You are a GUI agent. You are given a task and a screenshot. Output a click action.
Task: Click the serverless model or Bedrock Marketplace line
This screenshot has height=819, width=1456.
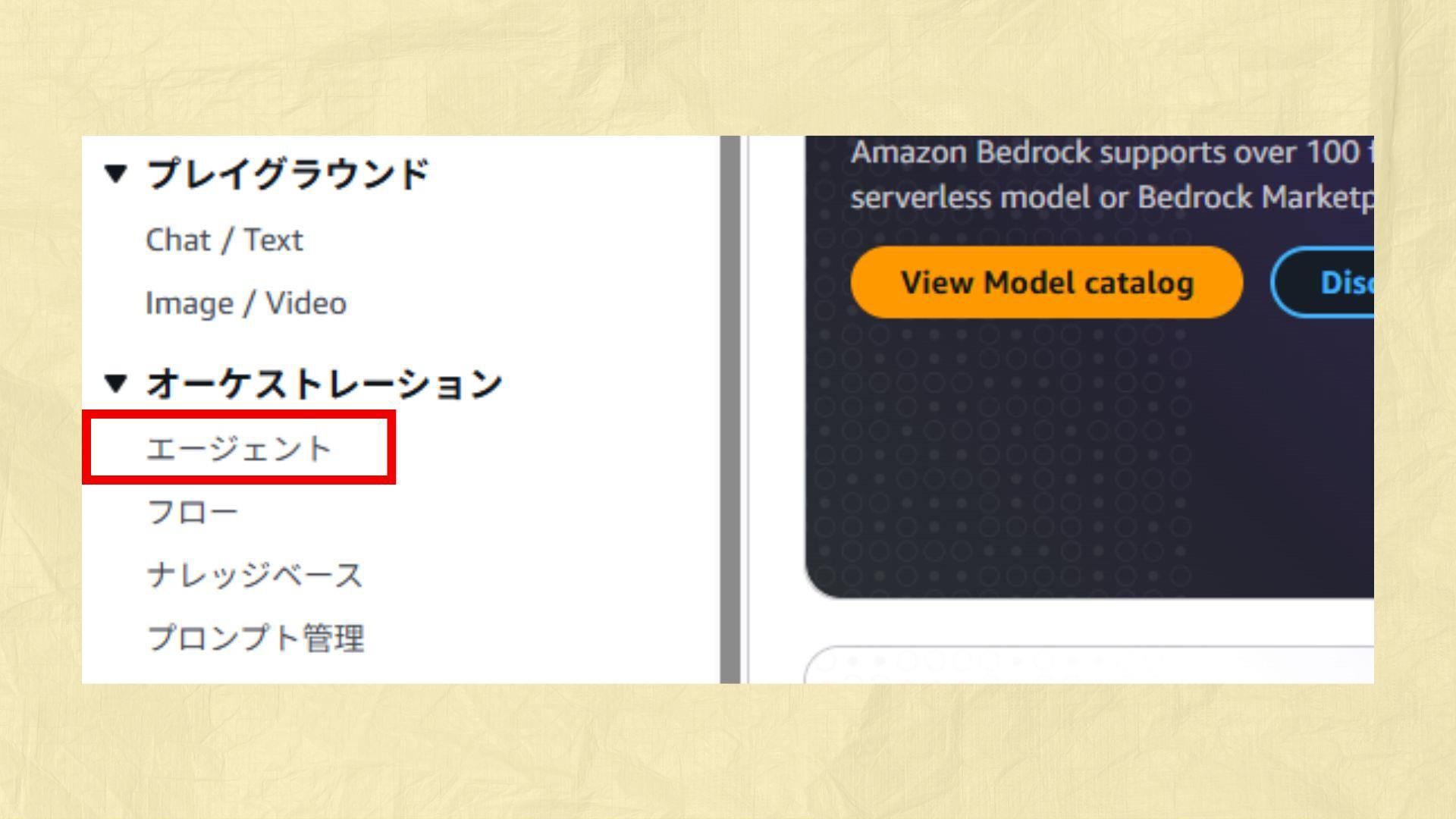(x=1112, y=197)
